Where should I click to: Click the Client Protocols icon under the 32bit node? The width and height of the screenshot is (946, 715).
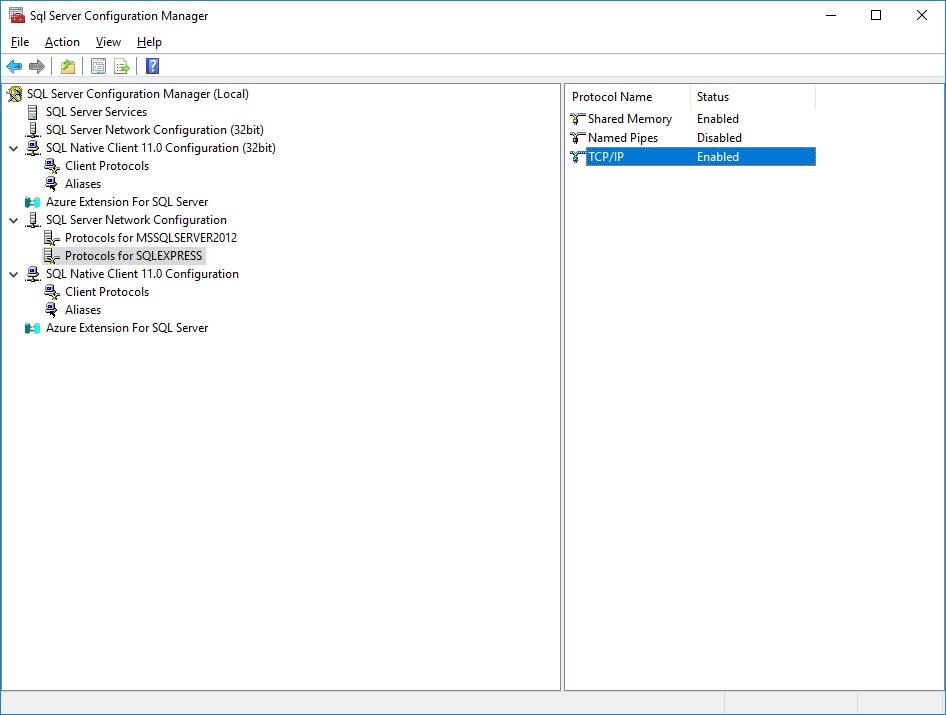pyautogui.click(x=52, y=166)
